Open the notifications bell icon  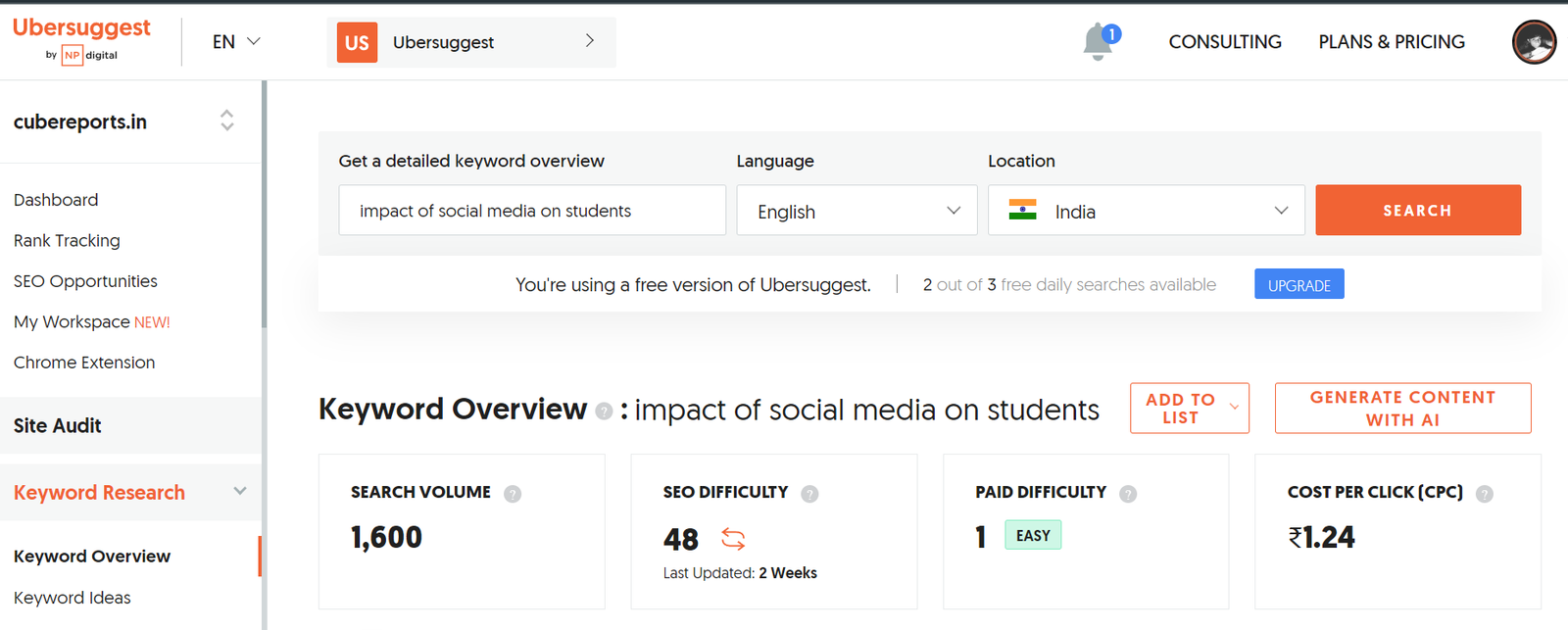pyautogui.click(x=1099, y=42)
